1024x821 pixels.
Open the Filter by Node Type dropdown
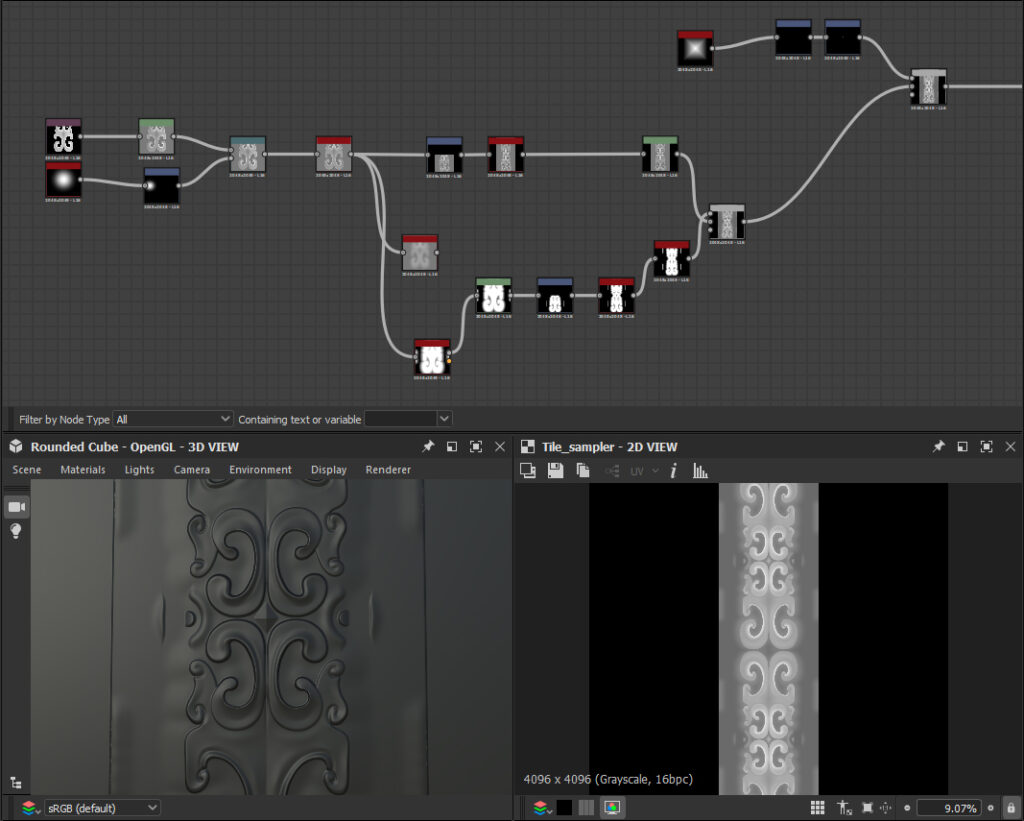coord(173,419)
